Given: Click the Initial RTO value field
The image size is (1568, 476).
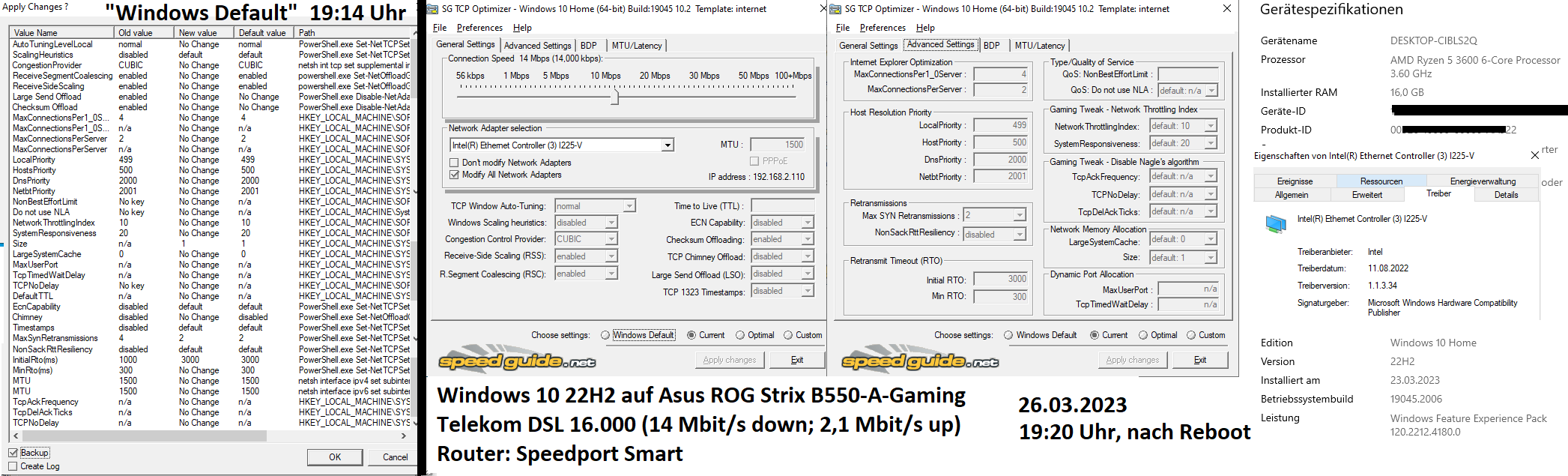Looking at the screenshot, I should (1001, 279).
